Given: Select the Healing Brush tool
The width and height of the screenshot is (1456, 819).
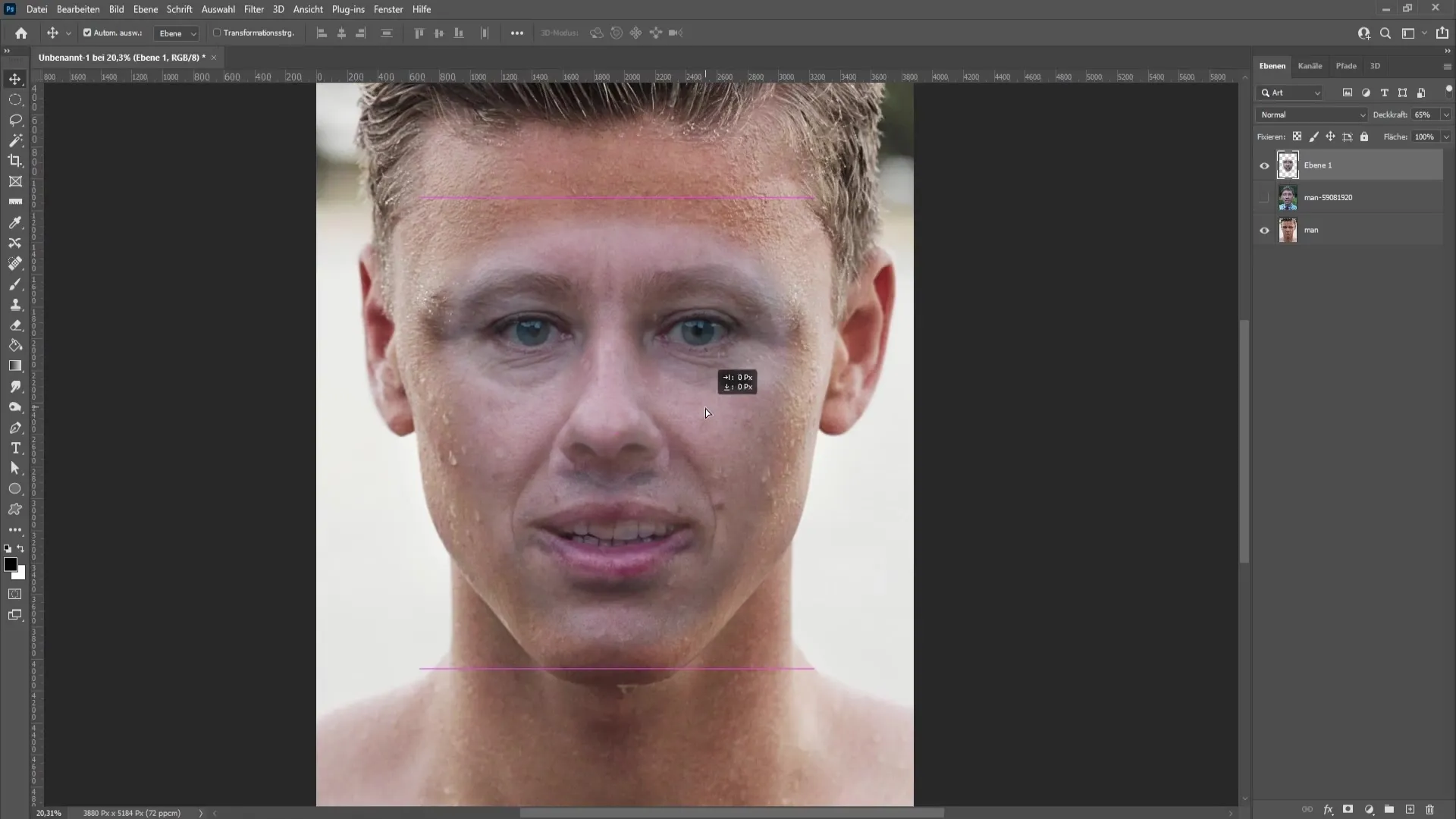Looking at the screenshot, I should coord(15,263).
